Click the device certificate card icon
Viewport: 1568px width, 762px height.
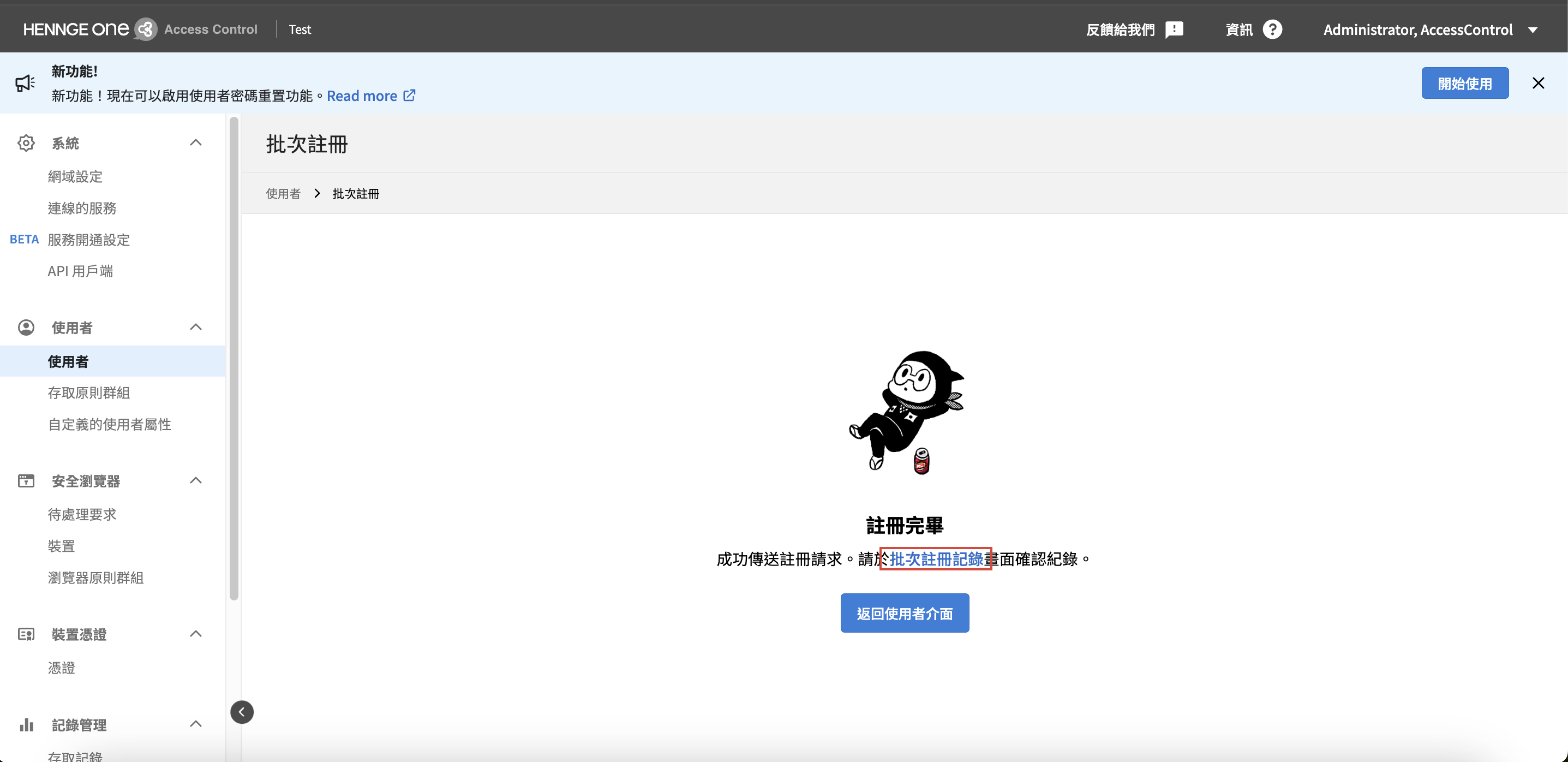[x=26, y=634]
